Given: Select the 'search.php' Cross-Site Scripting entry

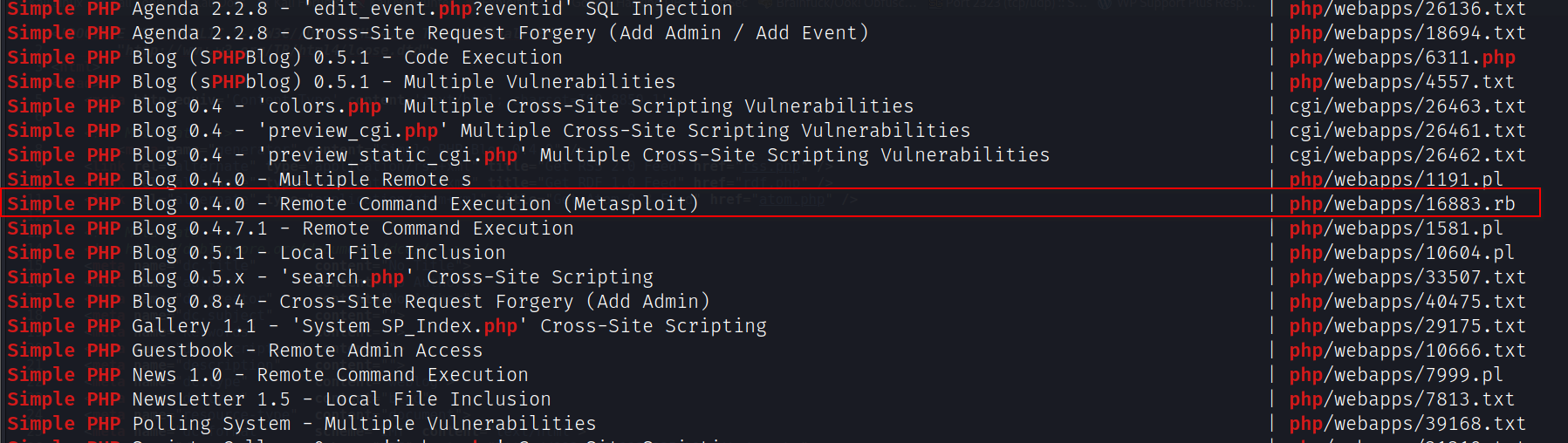Looking at the screenshot, I should 331,277.
